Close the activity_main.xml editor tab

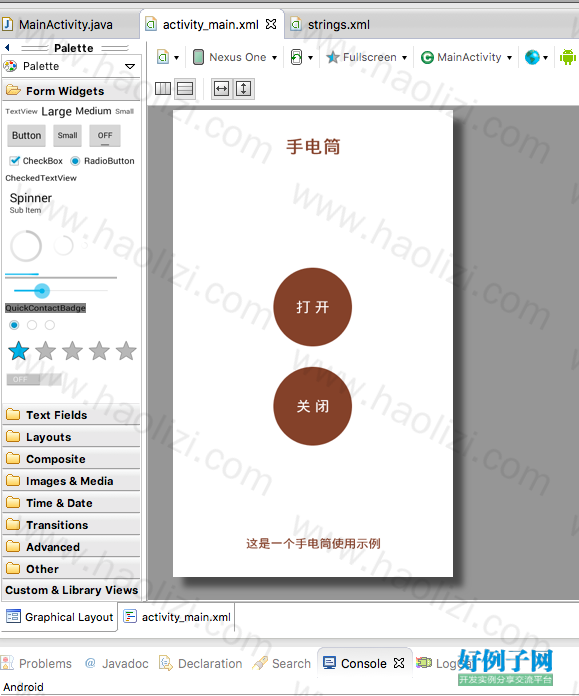[271, 24]
